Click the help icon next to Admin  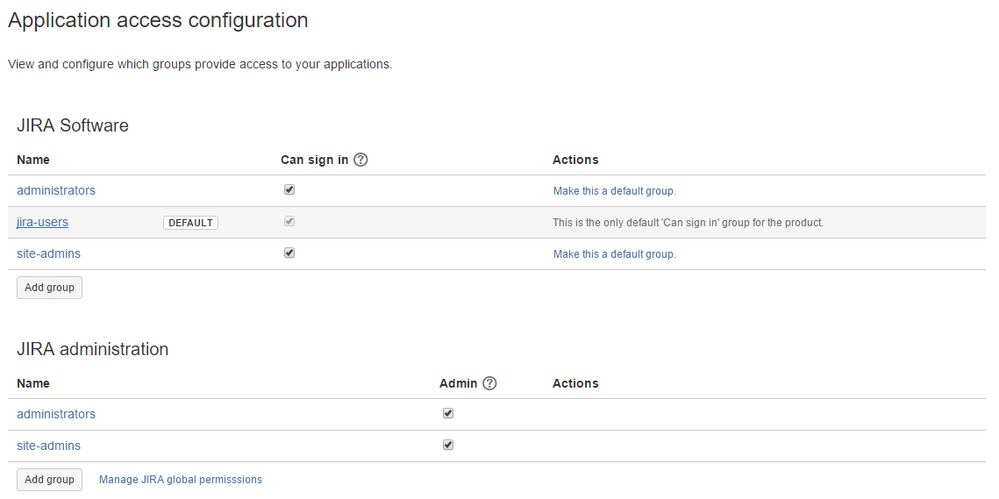489,384
